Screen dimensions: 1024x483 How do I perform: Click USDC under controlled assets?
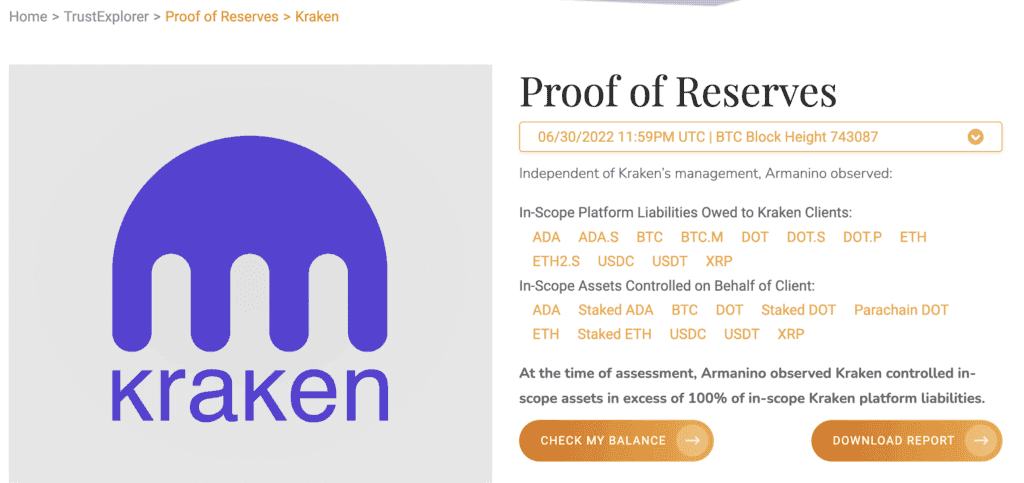coord(688,334)
